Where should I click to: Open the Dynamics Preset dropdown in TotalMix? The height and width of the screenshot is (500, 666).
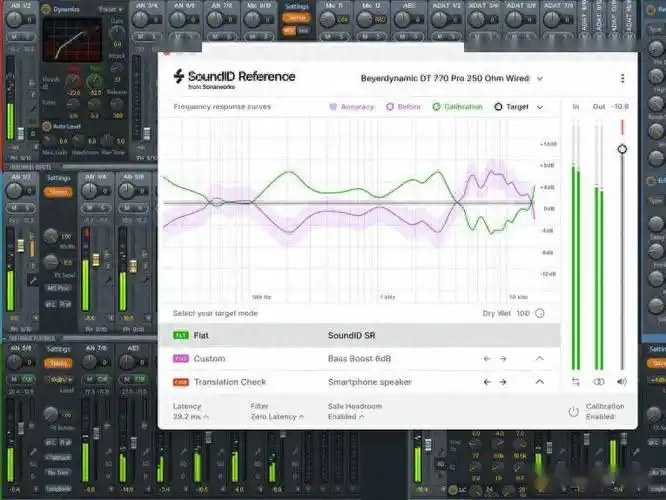coord(110,9)
